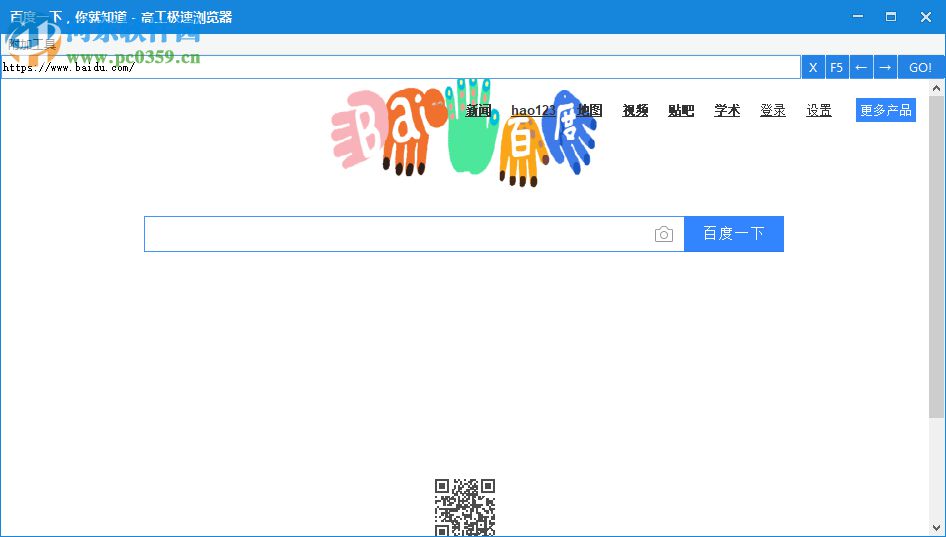Open the 视频 link
The height and width of the screenshot is (537, 946).
[x=635, y=110]
